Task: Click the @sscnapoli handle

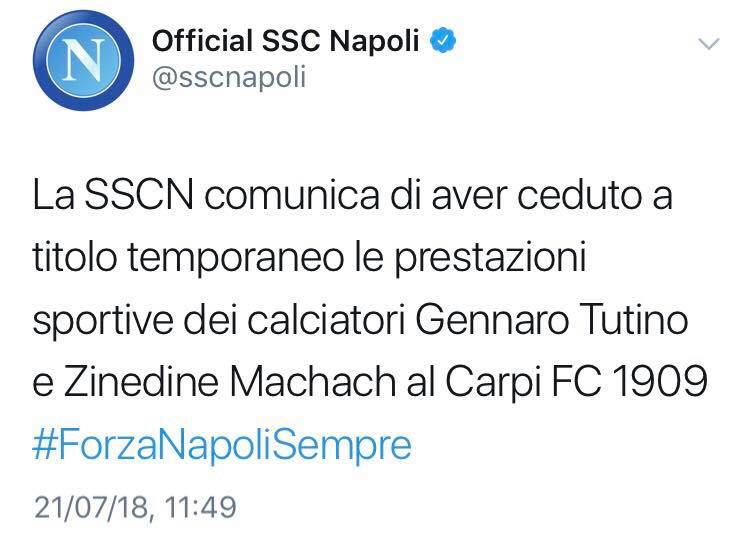Action: (x=228, y=77)
